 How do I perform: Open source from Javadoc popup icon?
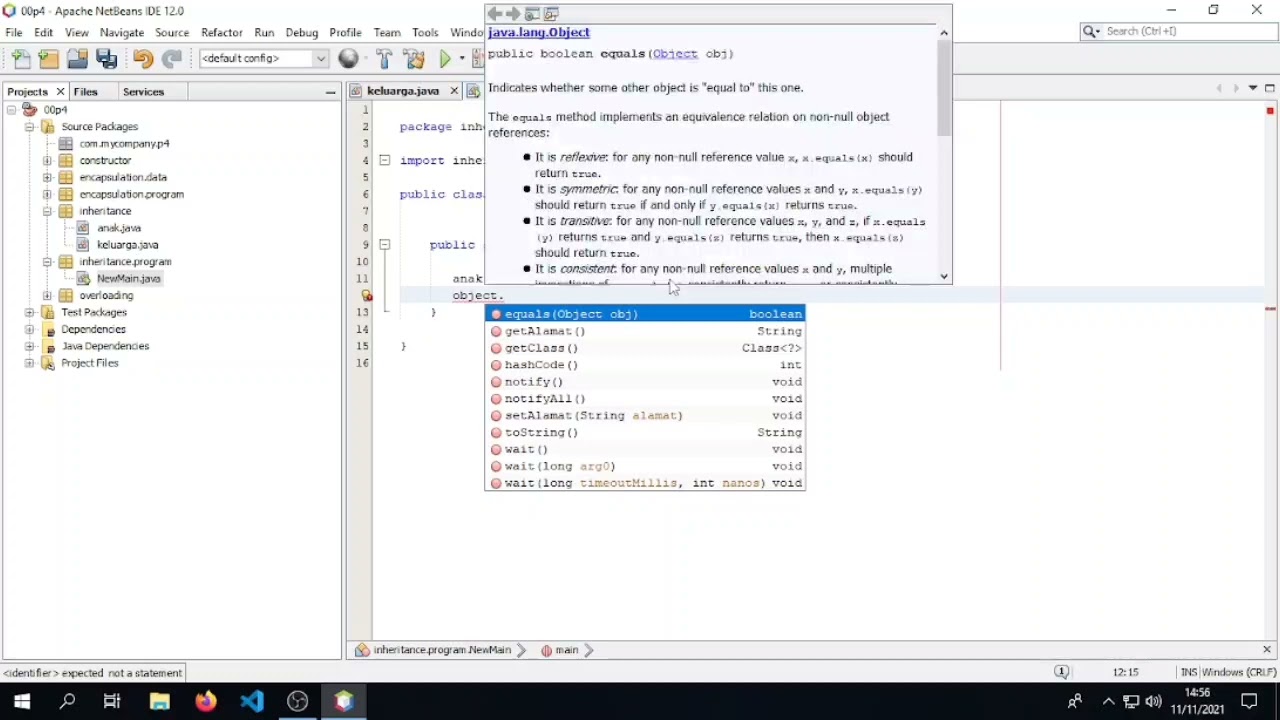(551, 14)
